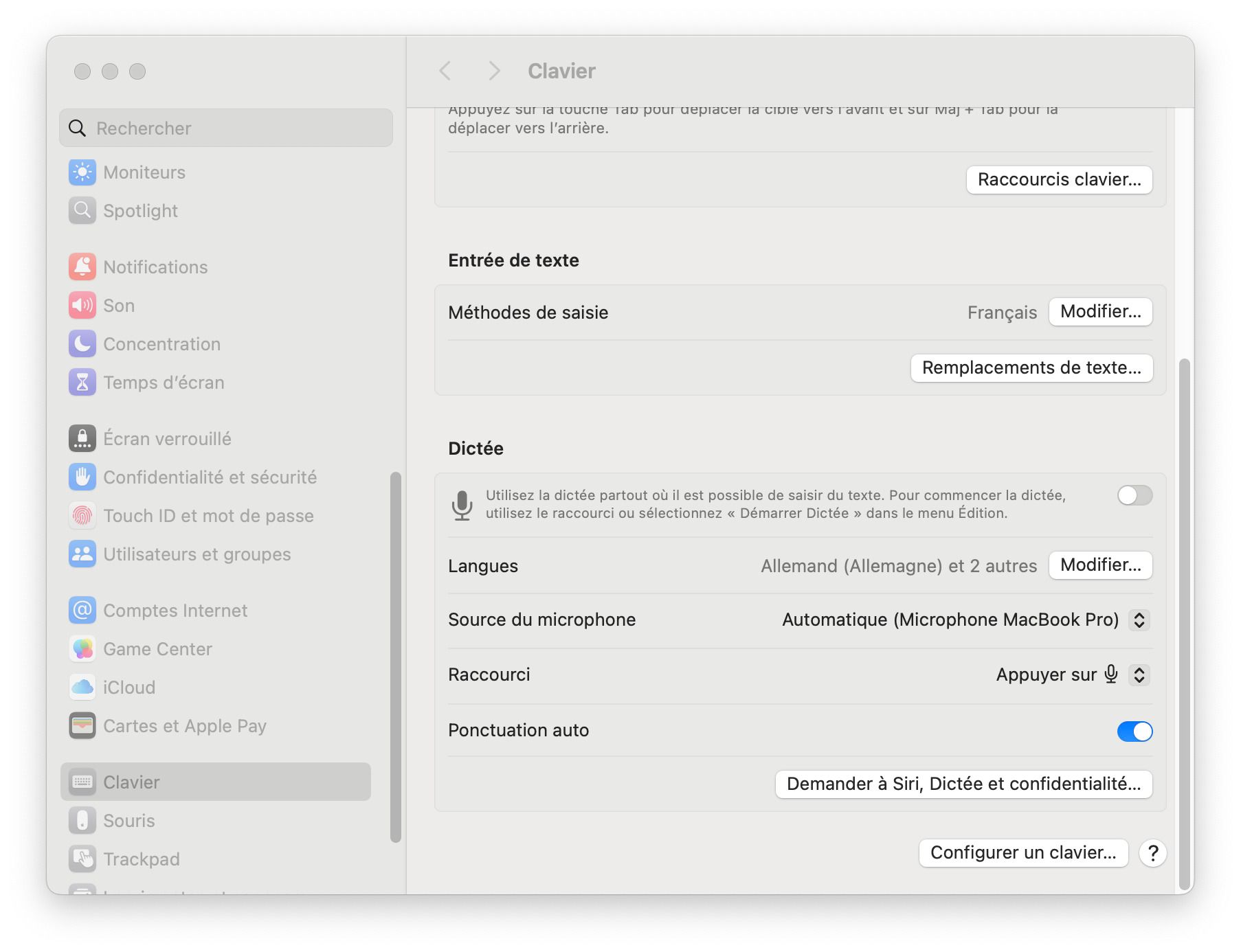Open the Source du microphone dropdown
Viewport: 1241px width, 952px height.
coord(1139,620)
